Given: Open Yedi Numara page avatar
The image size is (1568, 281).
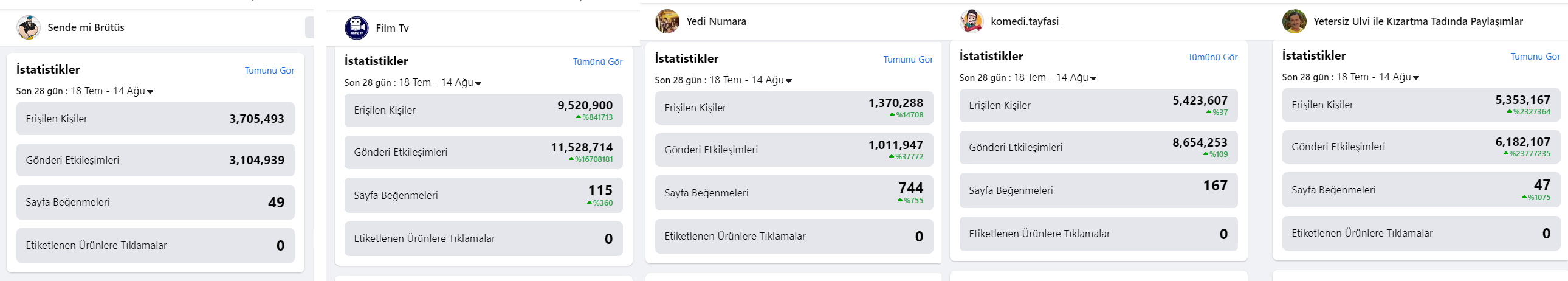Looking at the screenshot, I should 667,21.
